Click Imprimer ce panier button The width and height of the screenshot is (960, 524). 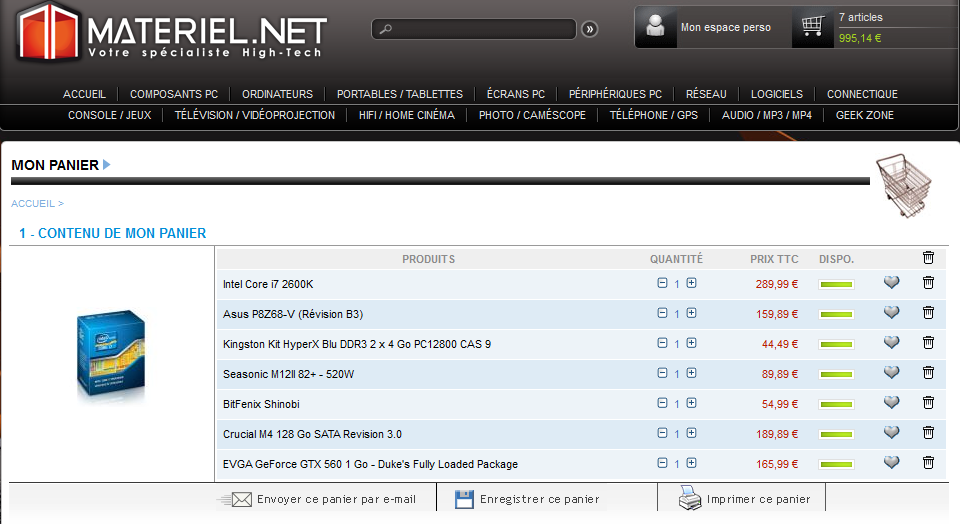click(x=745, y=499)
